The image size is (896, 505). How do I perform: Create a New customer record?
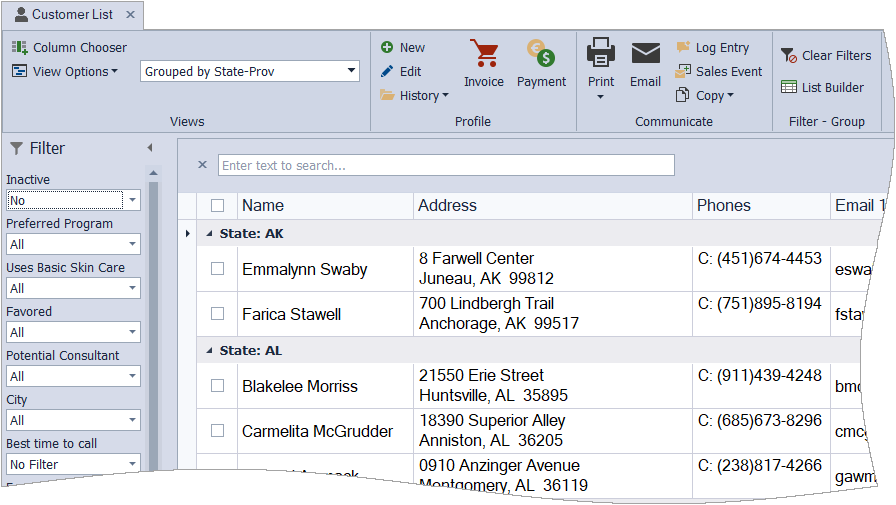[x=403, y=47]
